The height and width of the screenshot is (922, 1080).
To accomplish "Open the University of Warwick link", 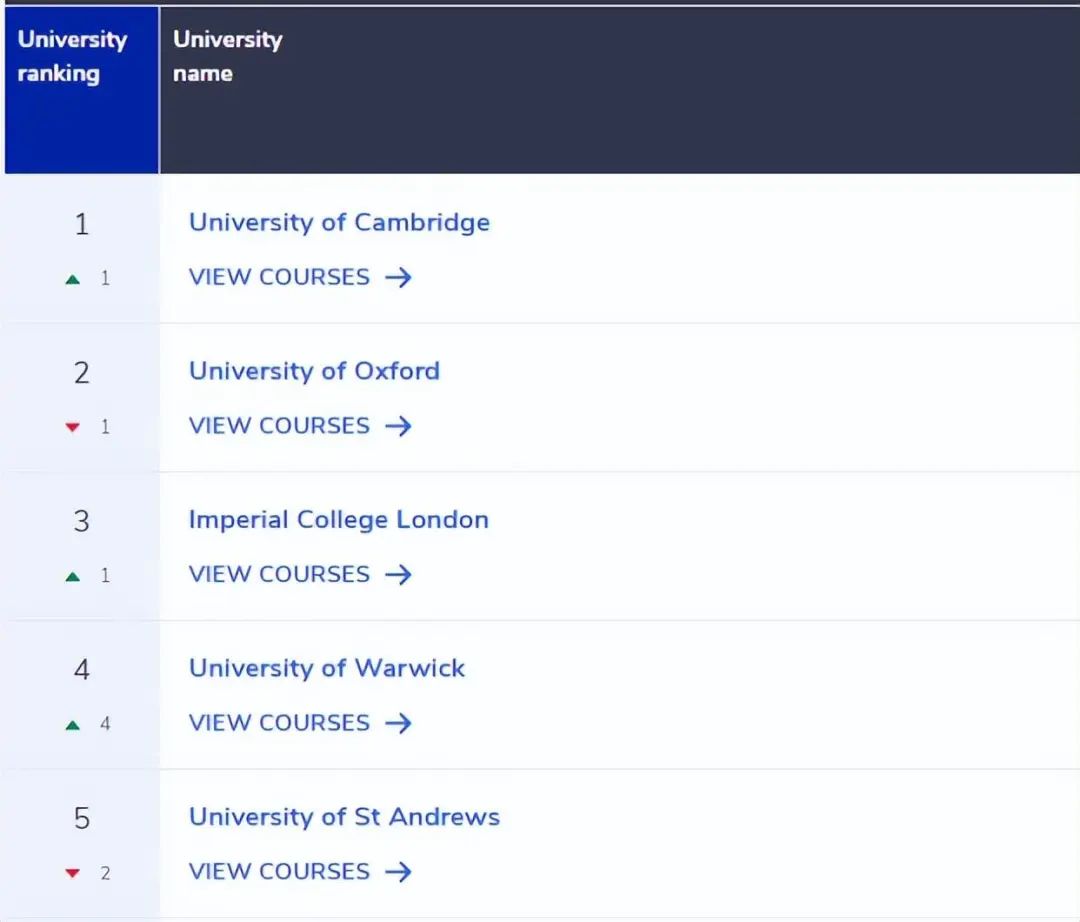I will click(x=327, y=668).
